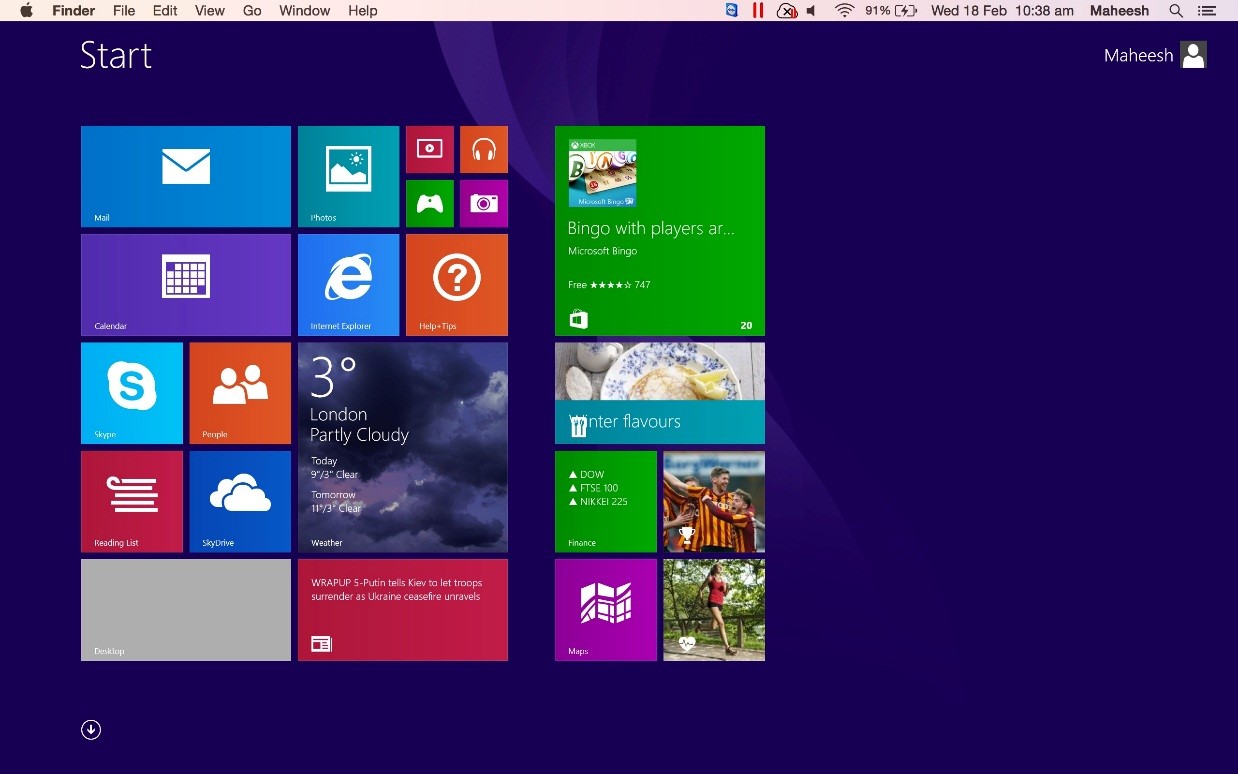Open the People tile
The image size is (1238, 774).
click(x=240, y=393)
